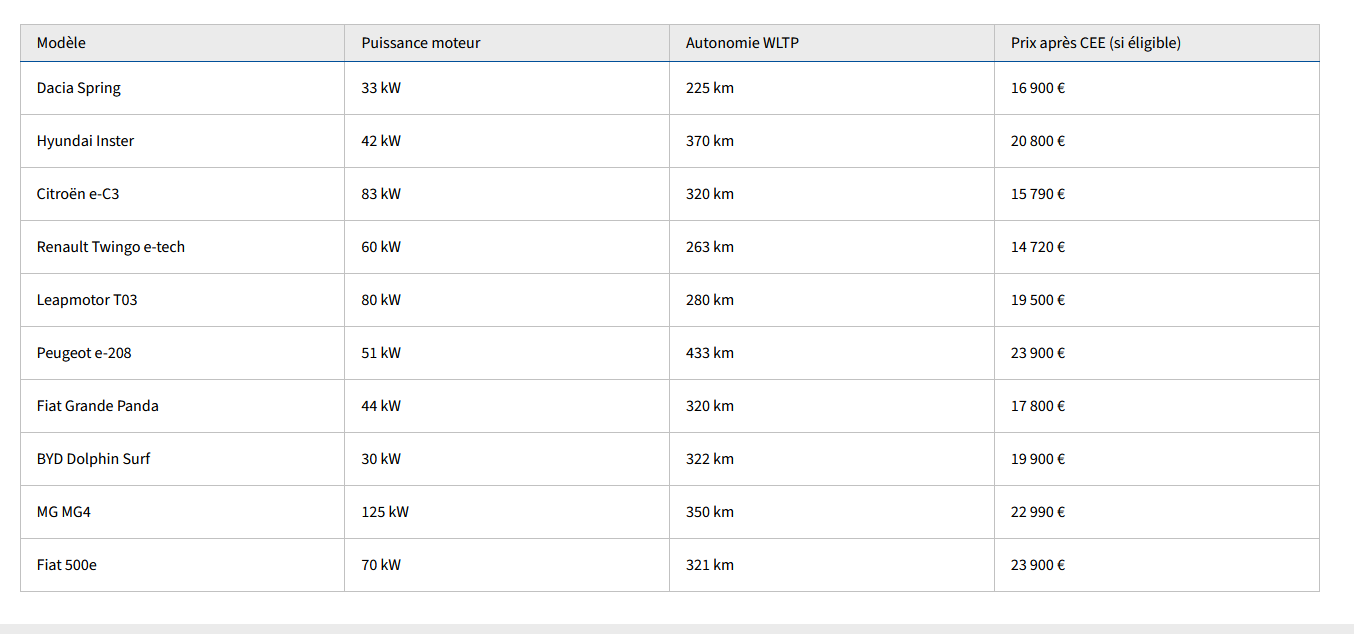Click the Modèle column header

(61, 43)
